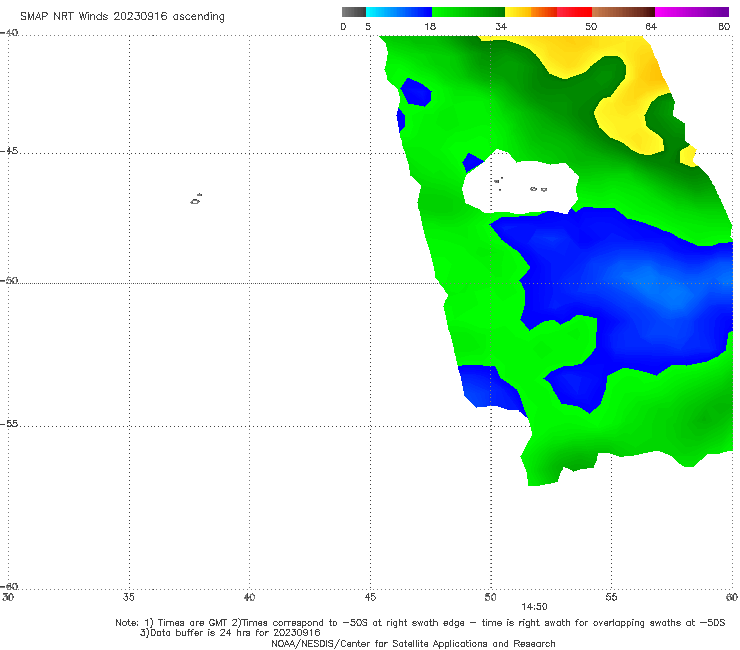This screenshot has width=740, height=650.
Task: Click the color bar label '34'
Action: coord(501,26)
